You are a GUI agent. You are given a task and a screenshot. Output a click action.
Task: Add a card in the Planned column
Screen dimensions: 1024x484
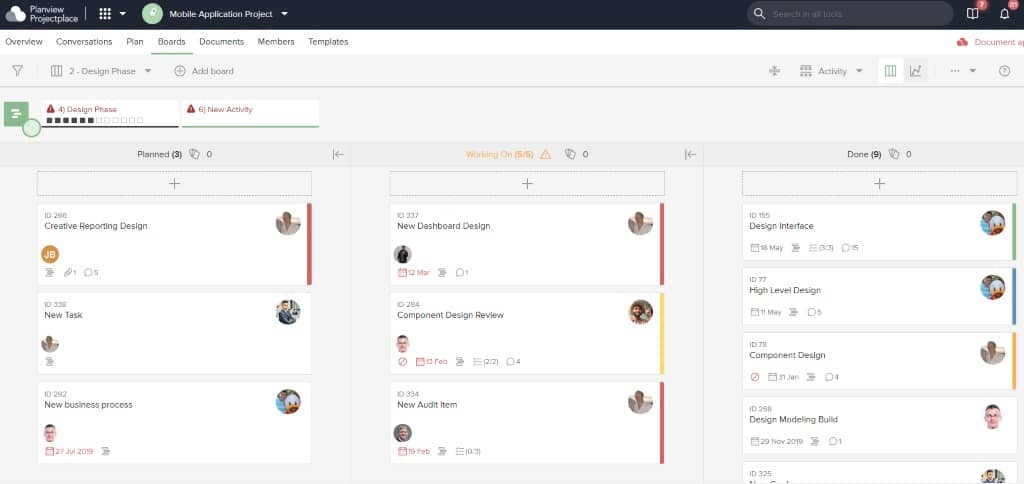coord(174,184)
